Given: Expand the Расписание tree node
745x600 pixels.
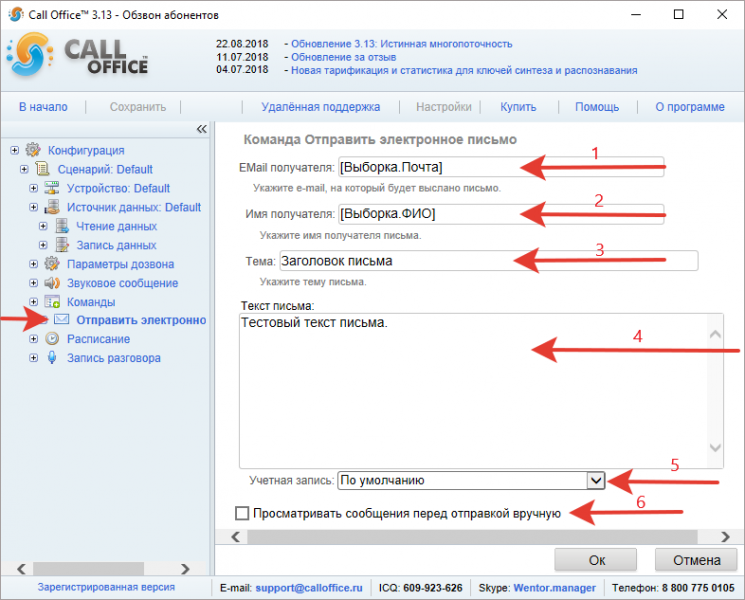Looking at the screenshot, I should (34, 339).
